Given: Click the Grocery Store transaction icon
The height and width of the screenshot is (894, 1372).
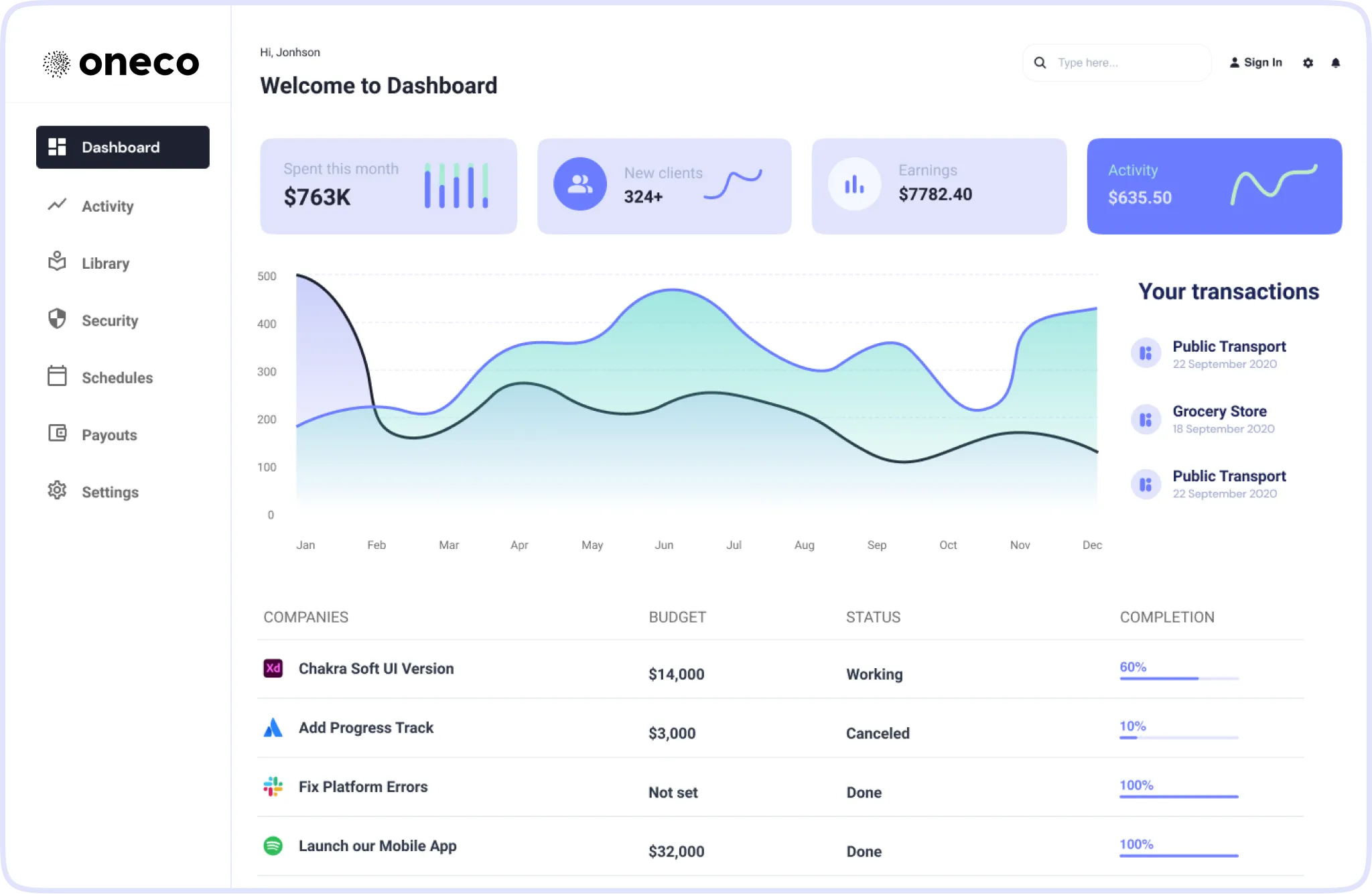Looking at the screenshot, I should pyautogui.click(x=1146, y=419).
